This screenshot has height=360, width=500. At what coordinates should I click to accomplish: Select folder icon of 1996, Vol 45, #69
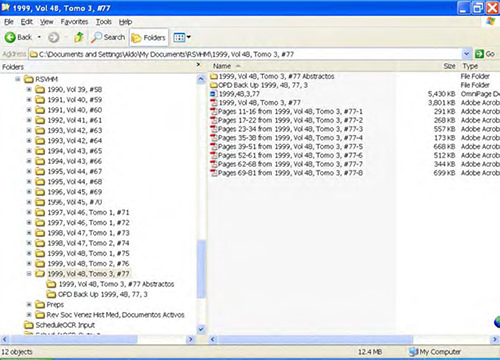point(40,192)
